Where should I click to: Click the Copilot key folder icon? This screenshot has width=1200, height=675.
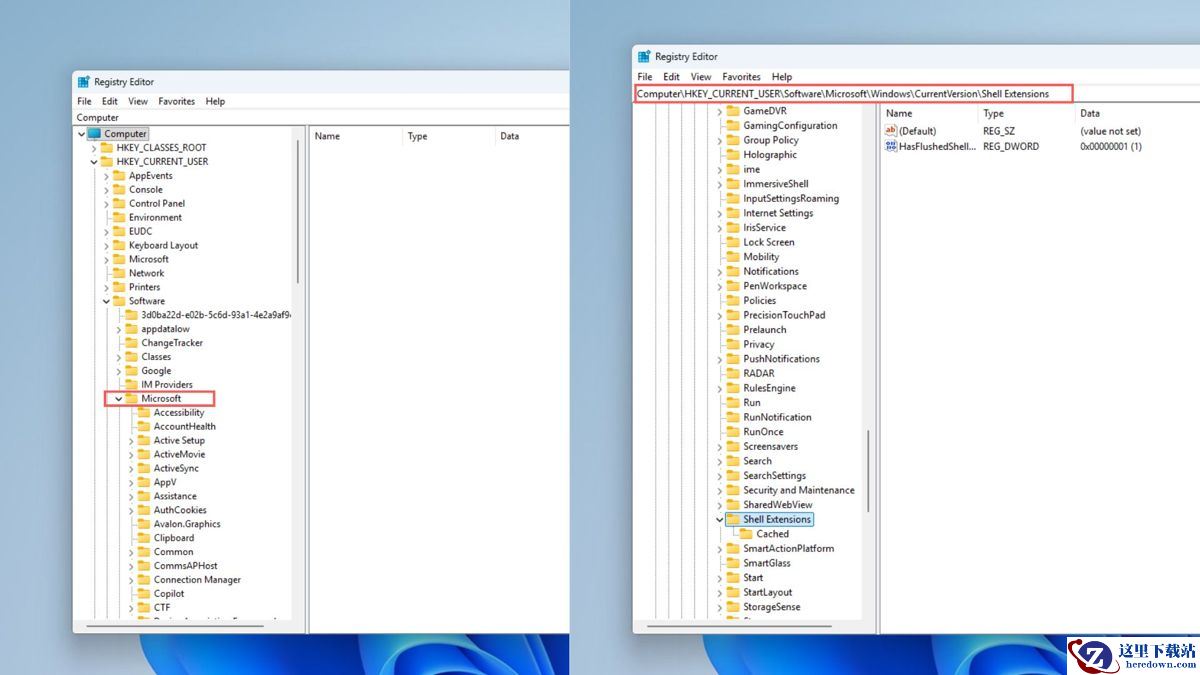coord(144,594)
